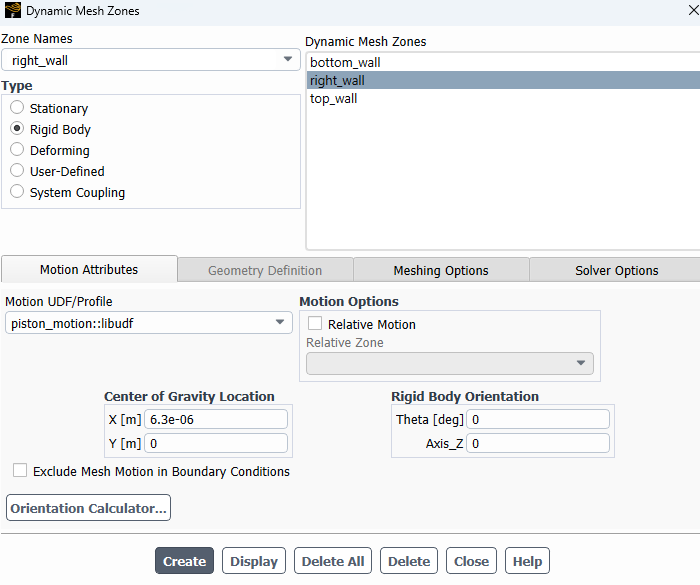Pick the System Coupling radio button
The height and width of the screenshot is (585, 700).
click(17, 192)
